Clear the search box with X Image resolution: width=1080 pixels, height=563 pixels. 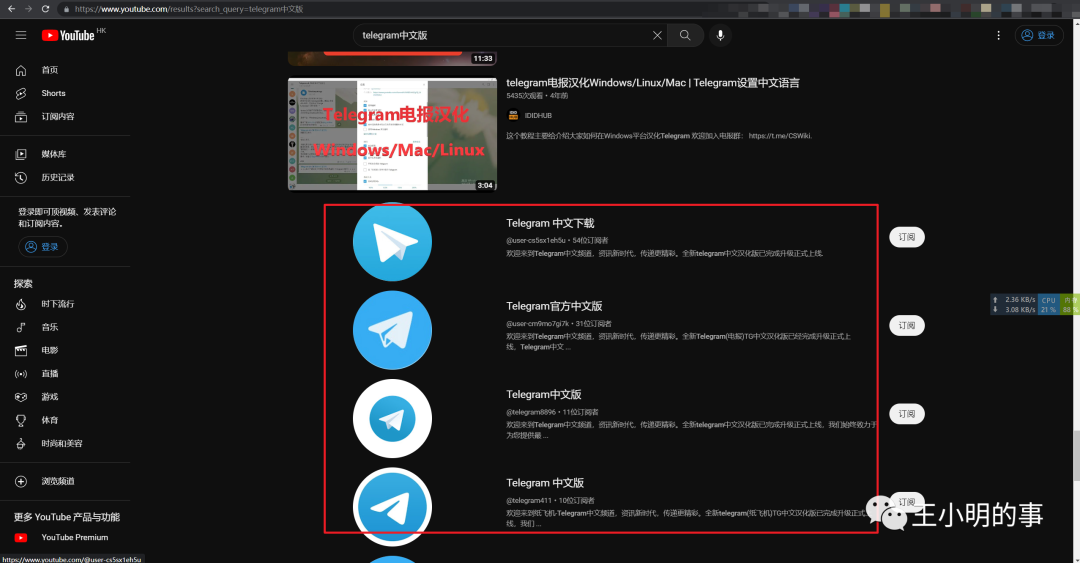point(657,35)
